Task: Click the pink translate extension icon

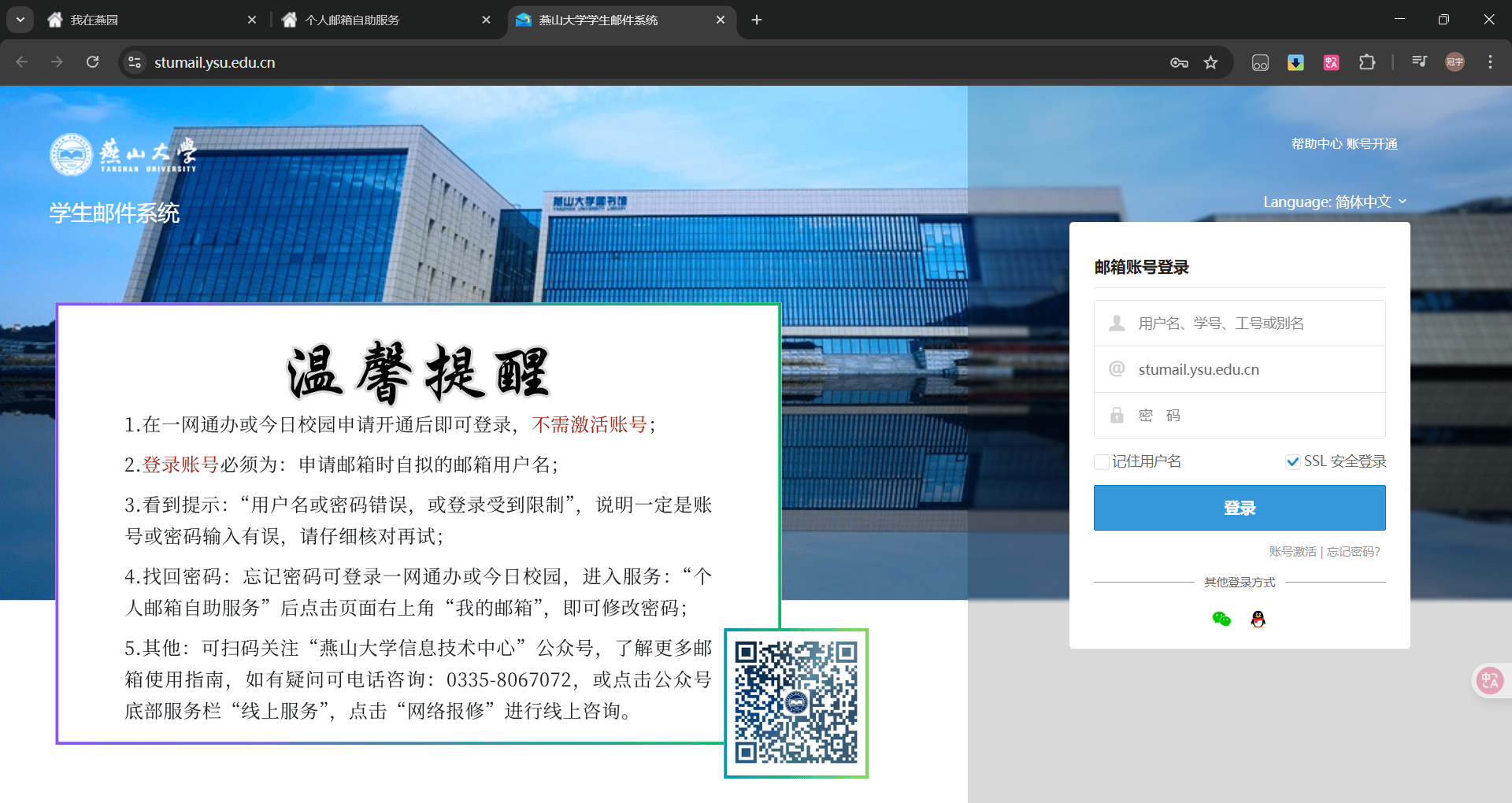Action: 1331,62
